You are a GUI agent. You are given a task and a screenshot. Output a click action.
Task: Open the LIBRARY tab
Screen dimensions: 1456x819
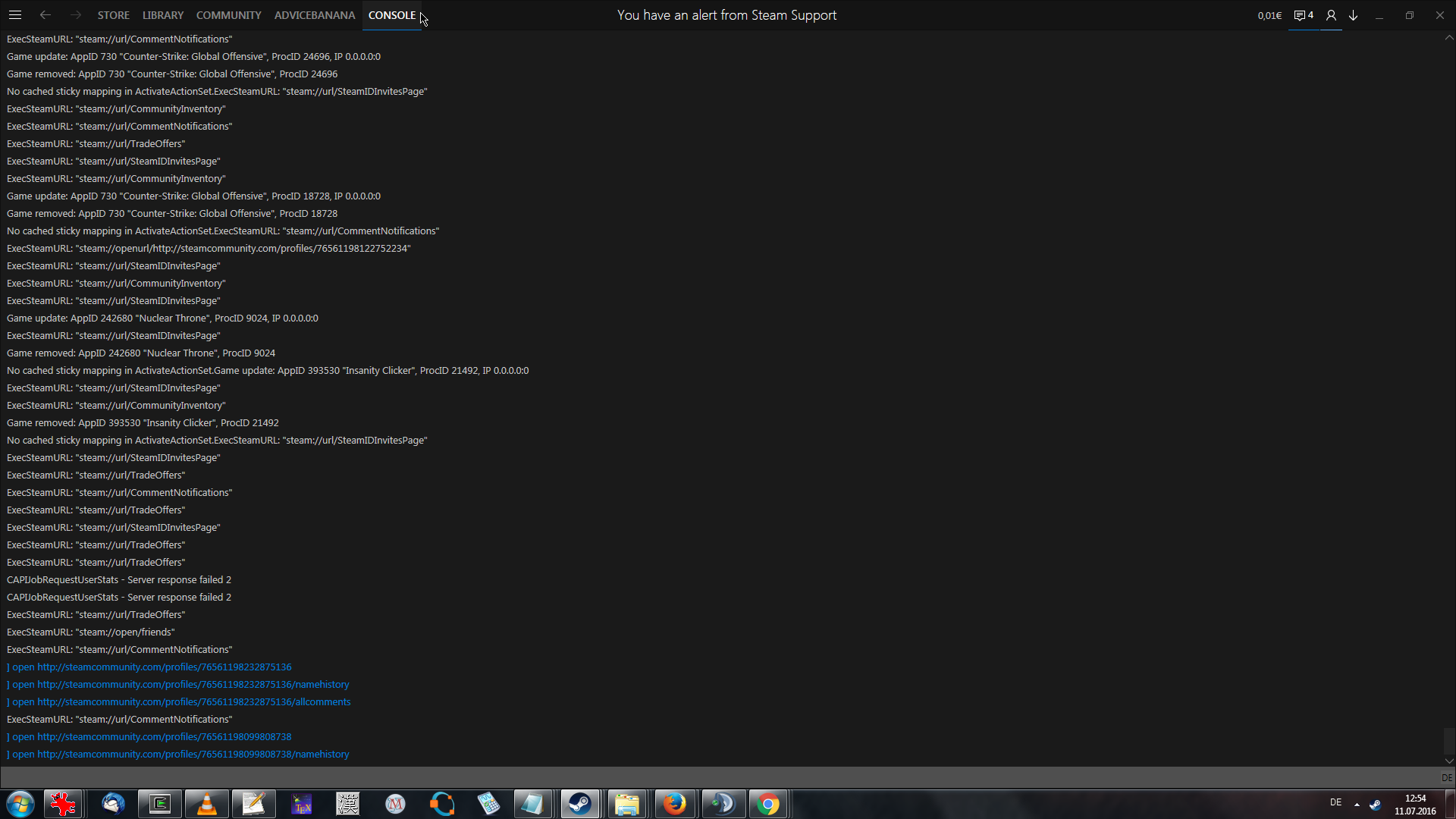pos(163,15)
